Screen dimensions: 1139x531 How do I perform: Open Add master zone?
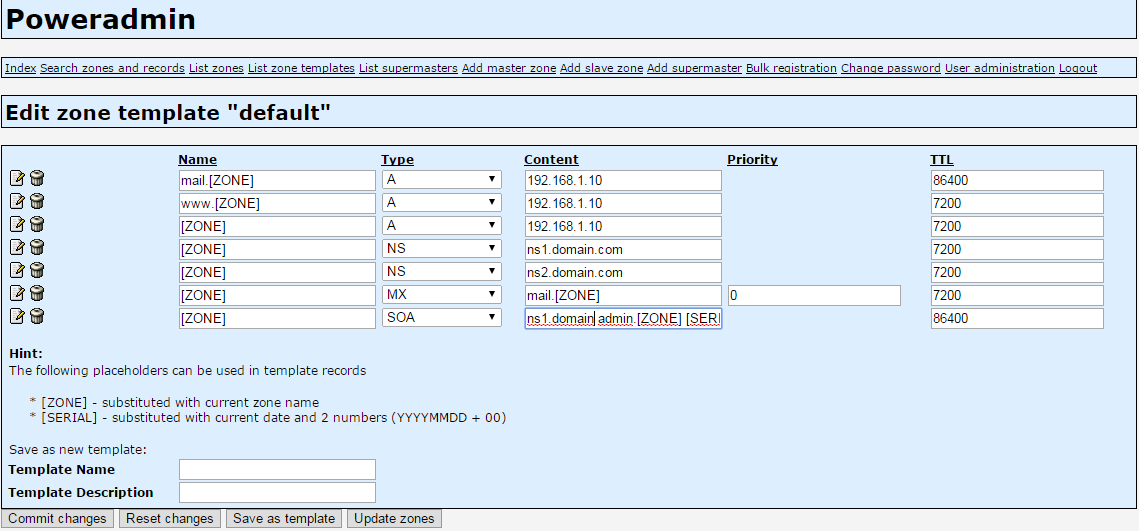(x=509, y=68)
